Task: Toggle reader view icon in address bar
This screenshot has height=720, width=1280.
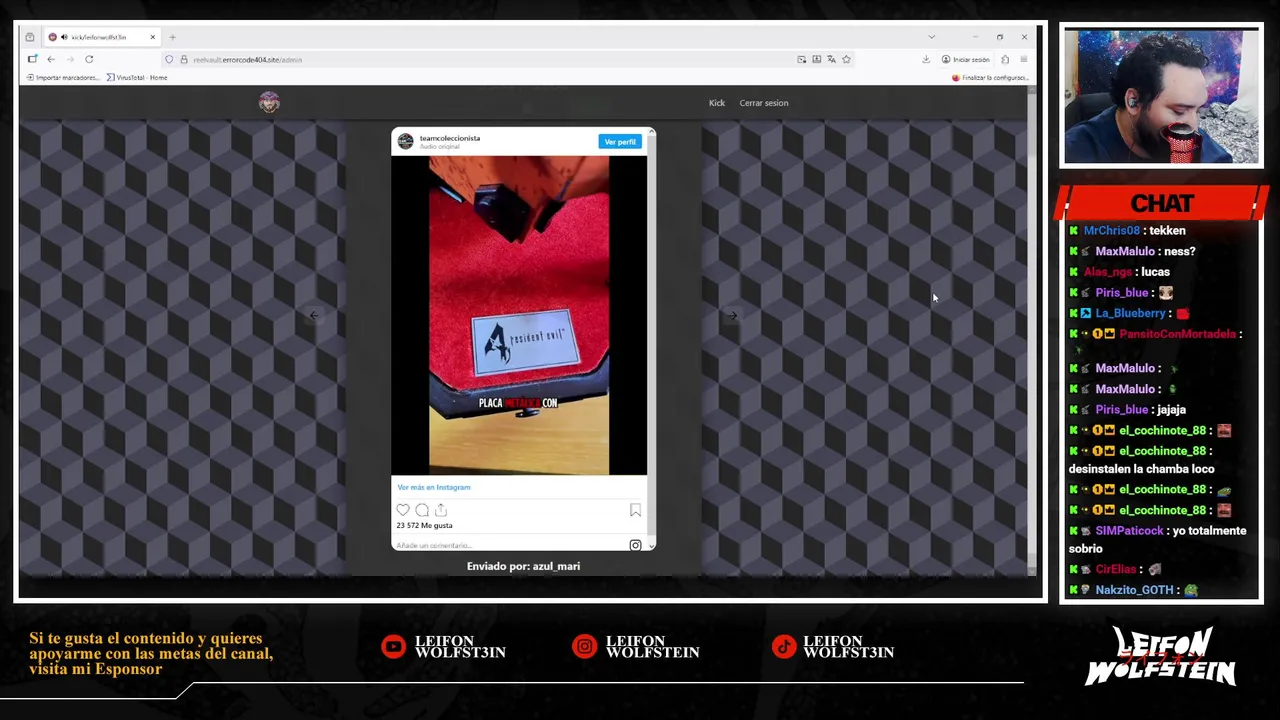Action: [816, 59]
